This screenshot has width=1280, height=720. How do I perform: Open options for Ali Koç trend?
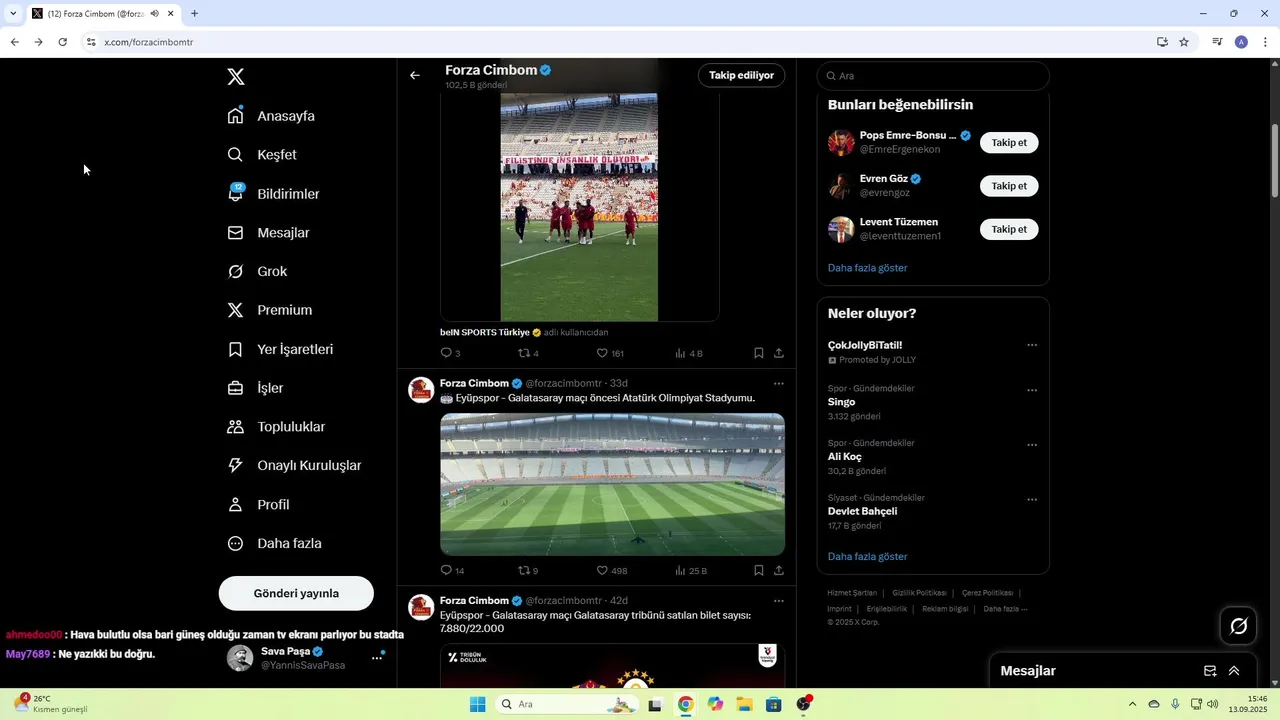tap(1032, 445)
